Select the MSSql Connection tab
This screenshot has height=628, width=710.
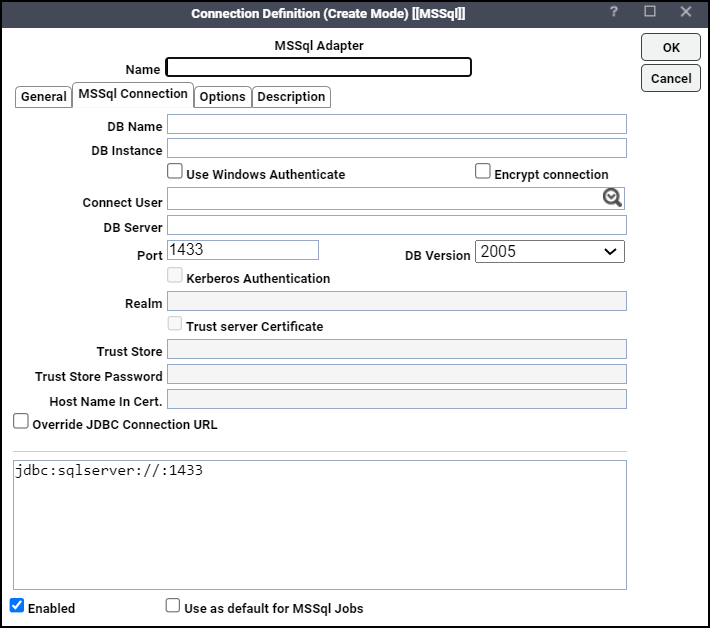tap(133, 94)
